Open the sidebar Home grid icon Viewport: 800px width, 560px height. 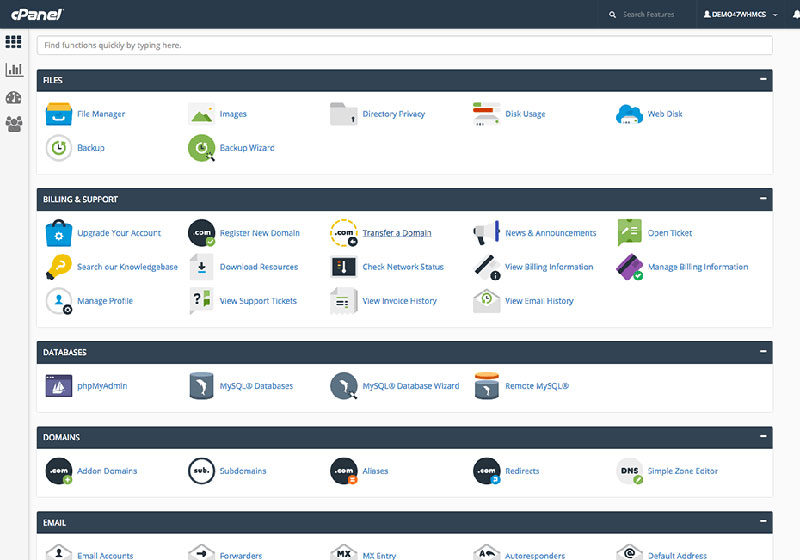tap(13, 41)
